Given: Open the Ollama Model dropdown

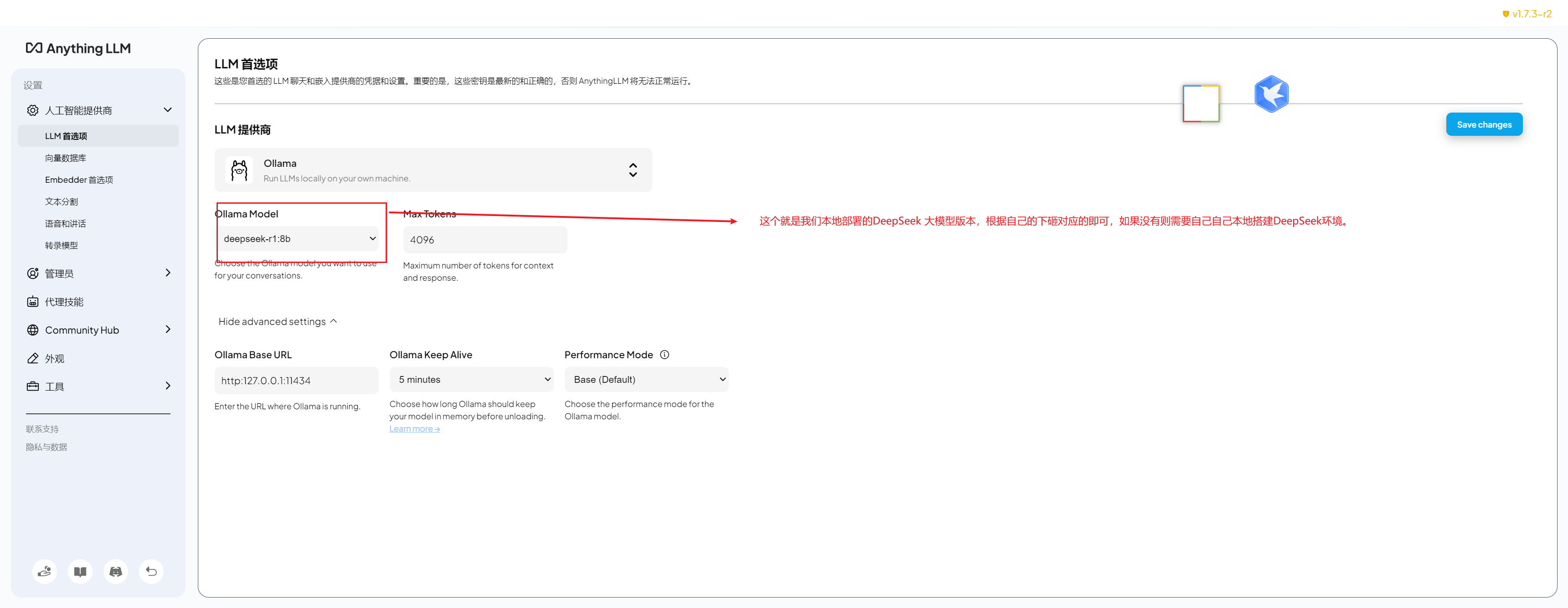Looking at the screenshot, I should pyautogui.click(x=298, y=238).
